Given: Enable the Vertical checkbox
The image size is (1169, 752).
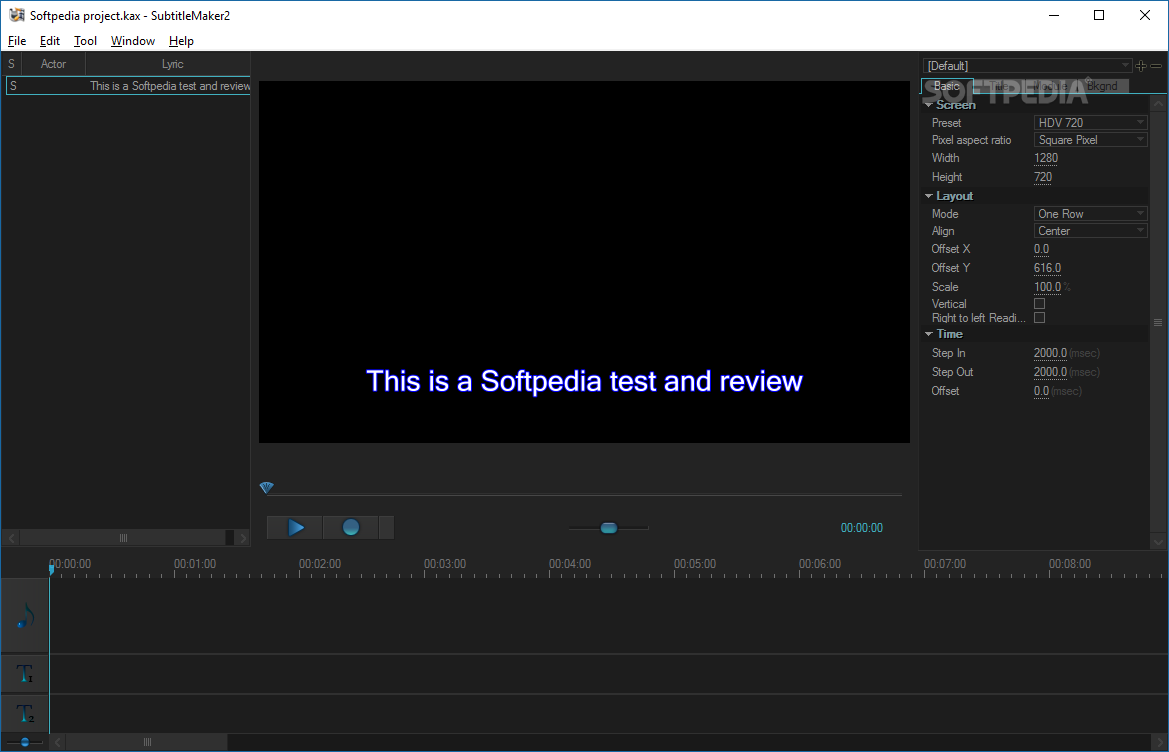Looking at the screenshot, I should coord(1039,303).
